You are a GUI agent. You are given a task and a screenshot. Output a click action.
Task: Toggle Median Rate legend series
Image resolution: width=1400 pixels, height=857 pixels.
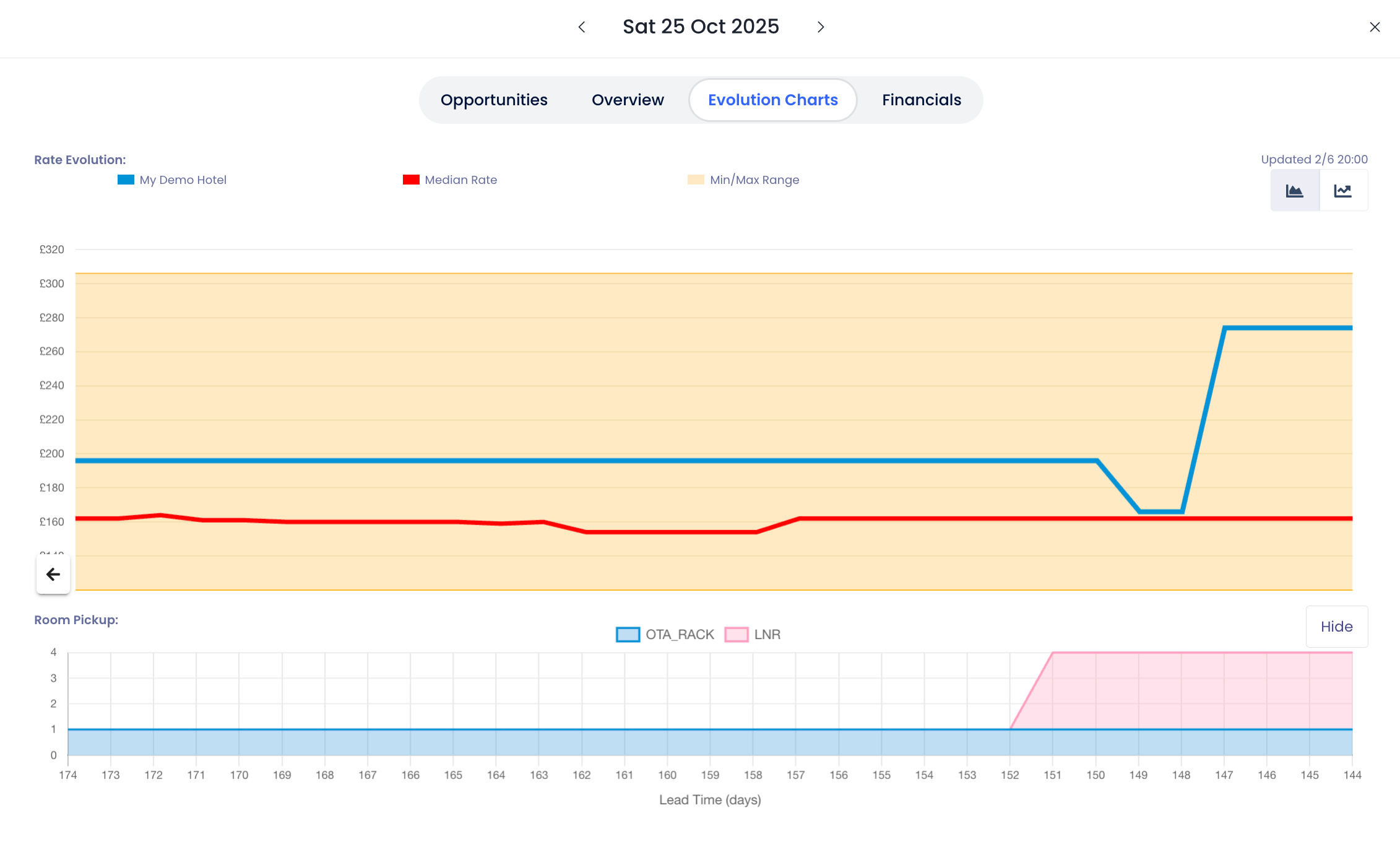pyautogui.click(x=460, y=180)
